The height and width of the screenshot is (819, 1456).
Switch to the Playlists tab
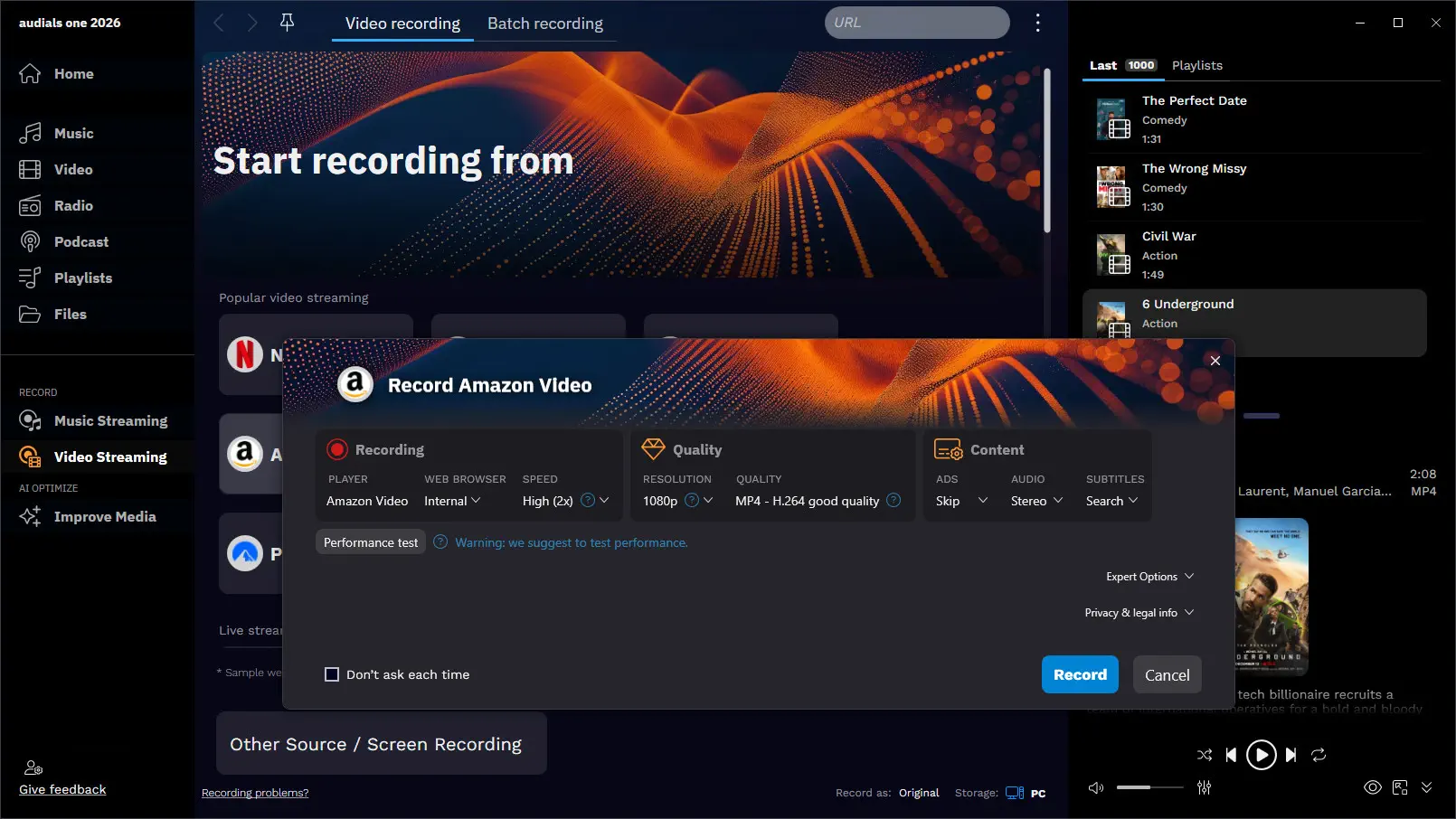click(1196, 65)
